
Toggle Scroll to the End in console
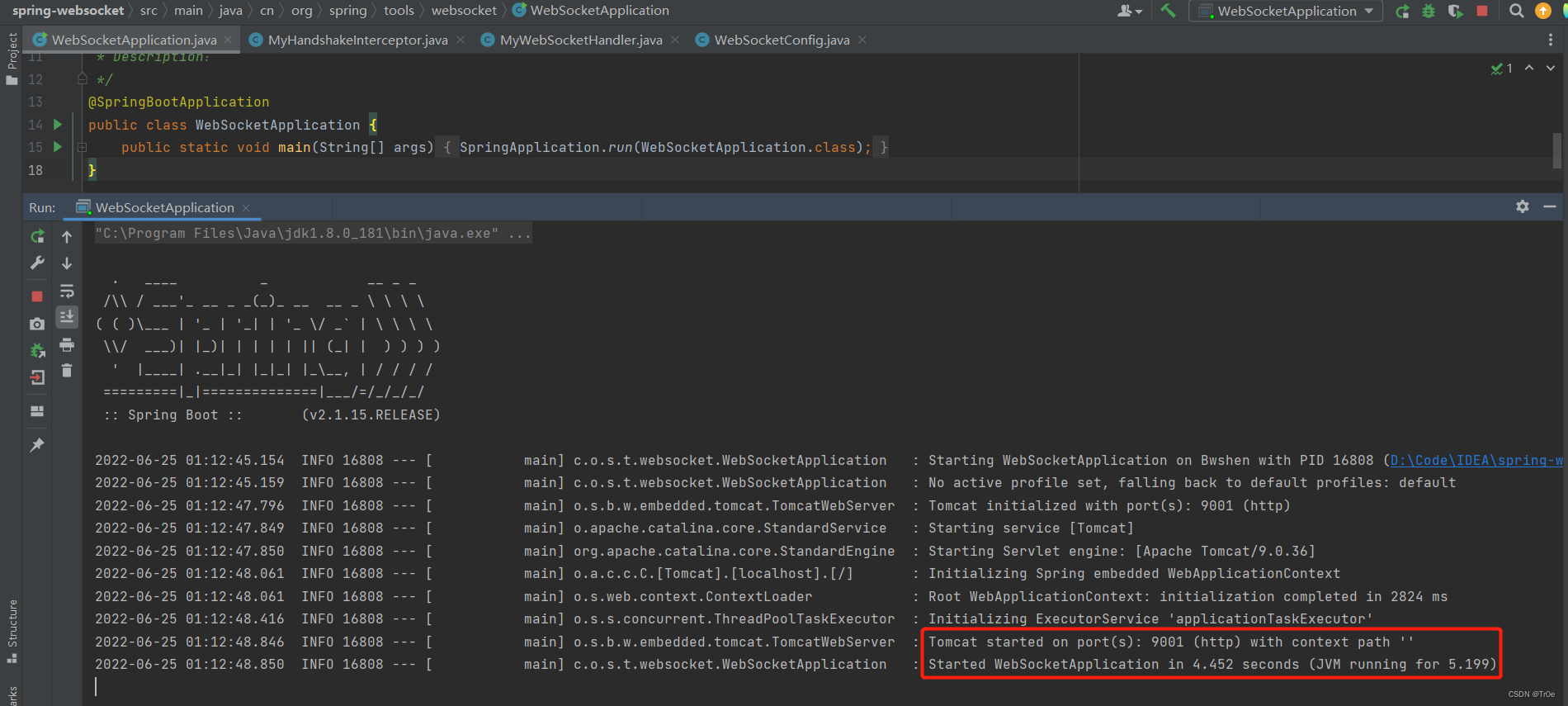[67, 316]
